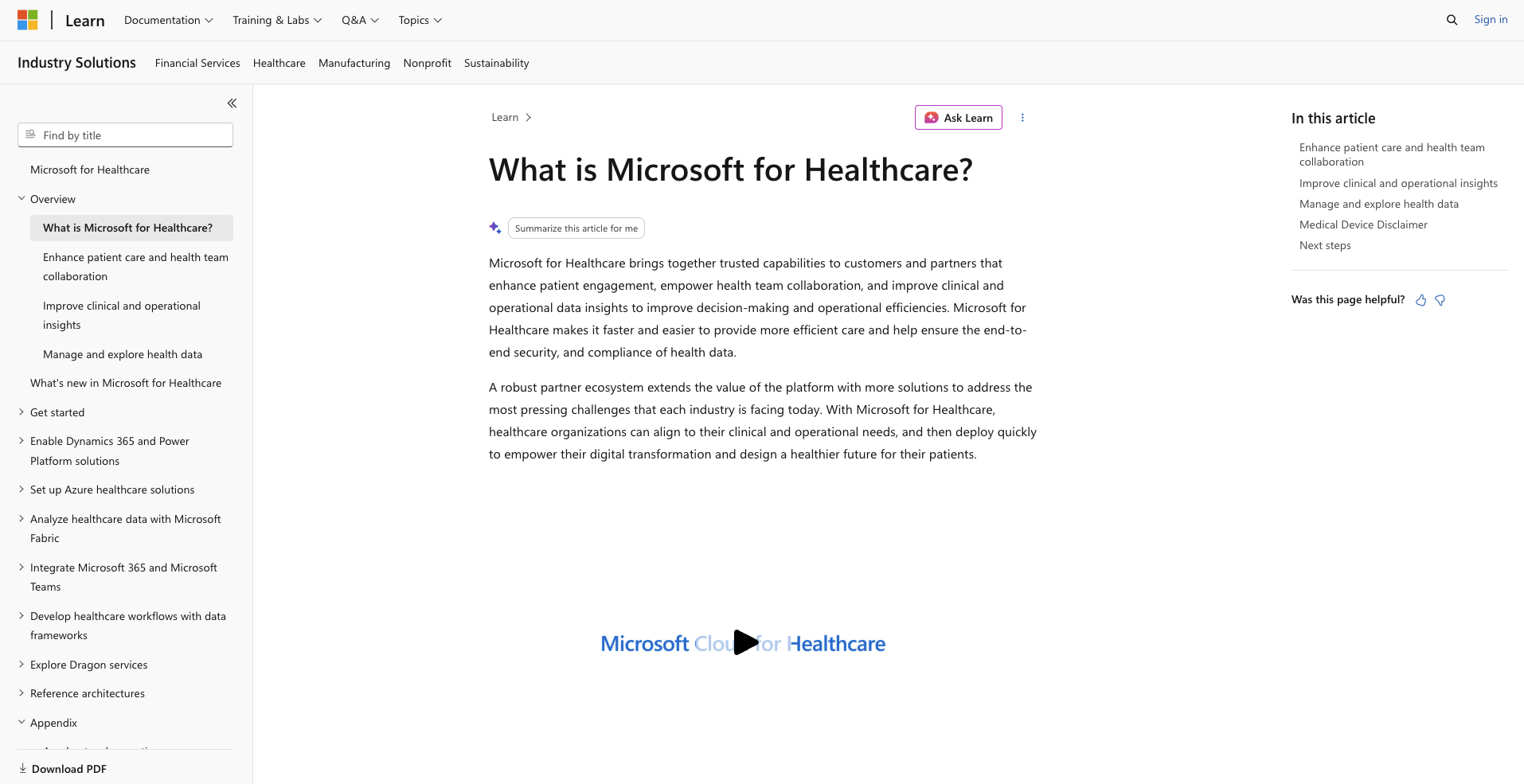Image resolution: width=1524 pixels, height=784 pixels.
Task: Jump to Manage and explore health data outline link
Action: (1379, 204)
